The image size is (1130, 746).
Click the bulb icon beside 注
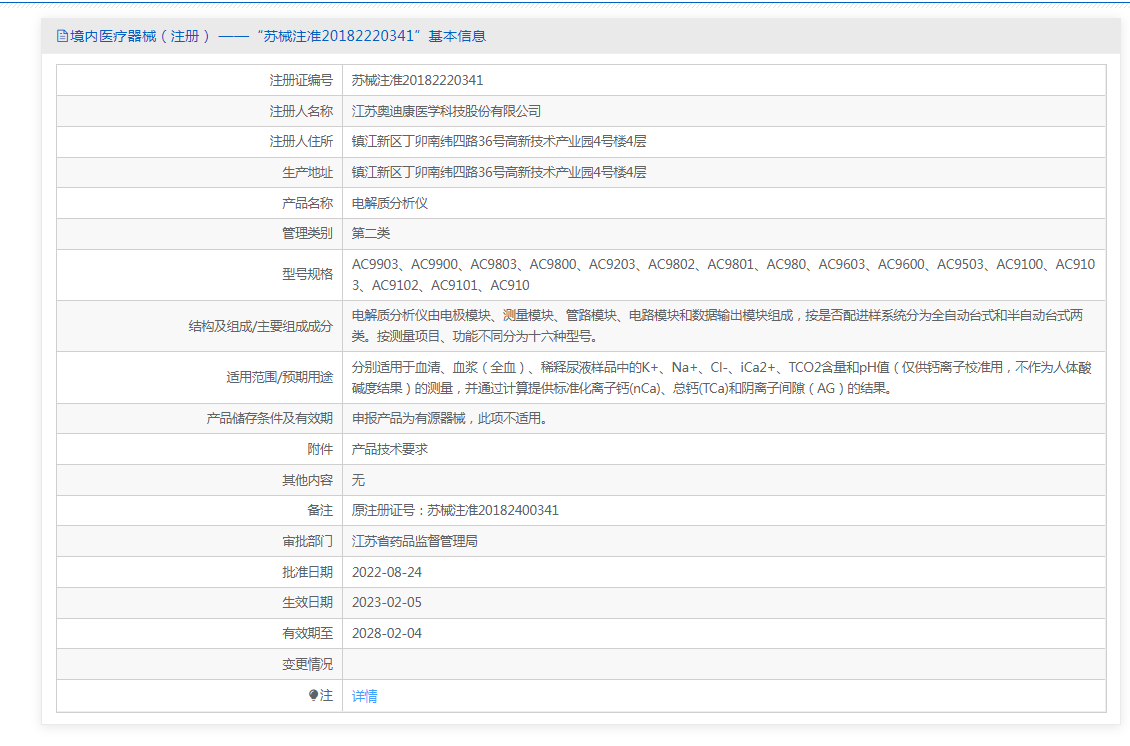(313, 695)
